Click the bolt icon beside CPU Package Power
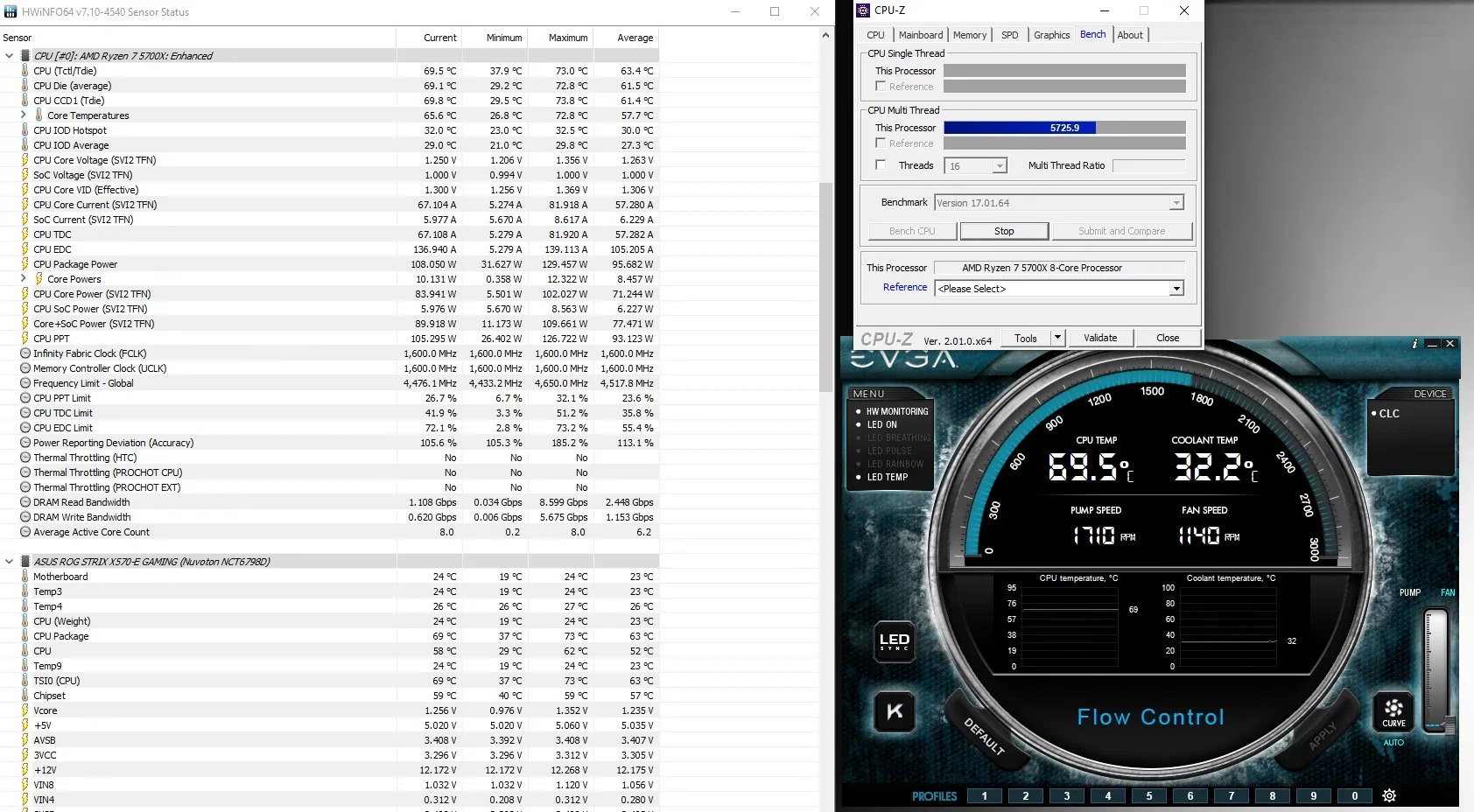Viewport: 1474px width, 812px height. (25, 264)
